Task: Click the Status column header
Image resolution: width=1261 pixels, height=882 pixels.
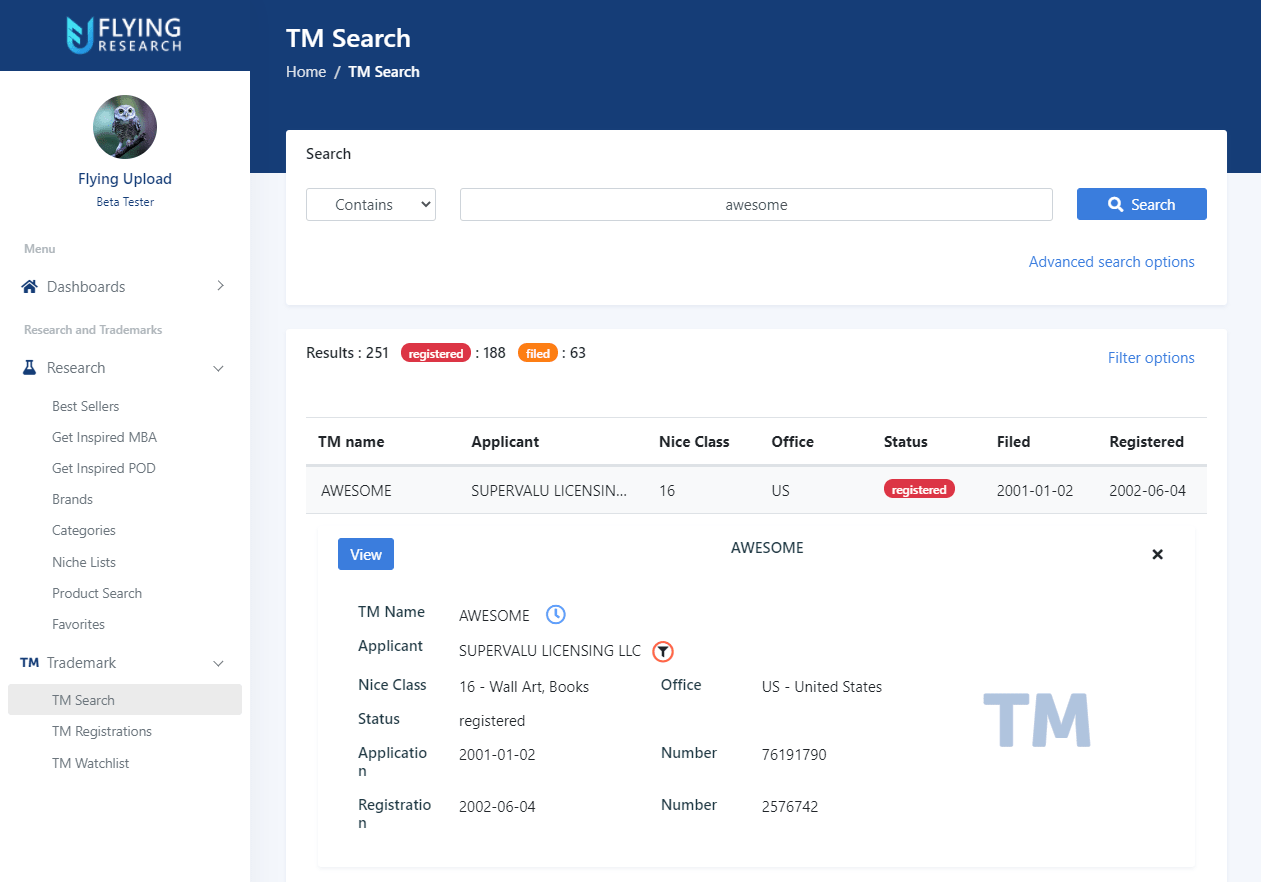Action: click(x=906, y=442)
